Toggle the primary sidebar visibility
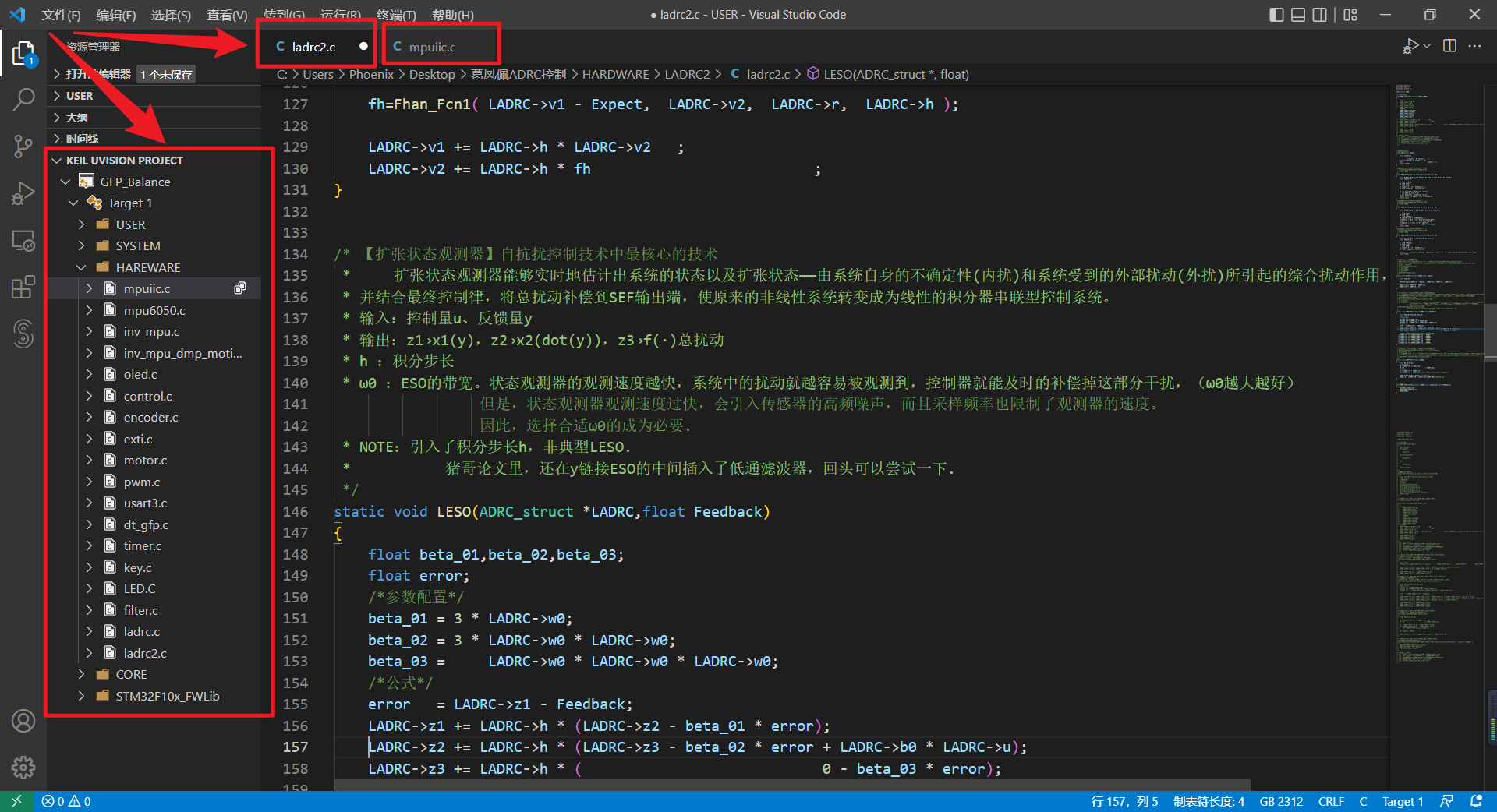 [x=1276, y=14]
